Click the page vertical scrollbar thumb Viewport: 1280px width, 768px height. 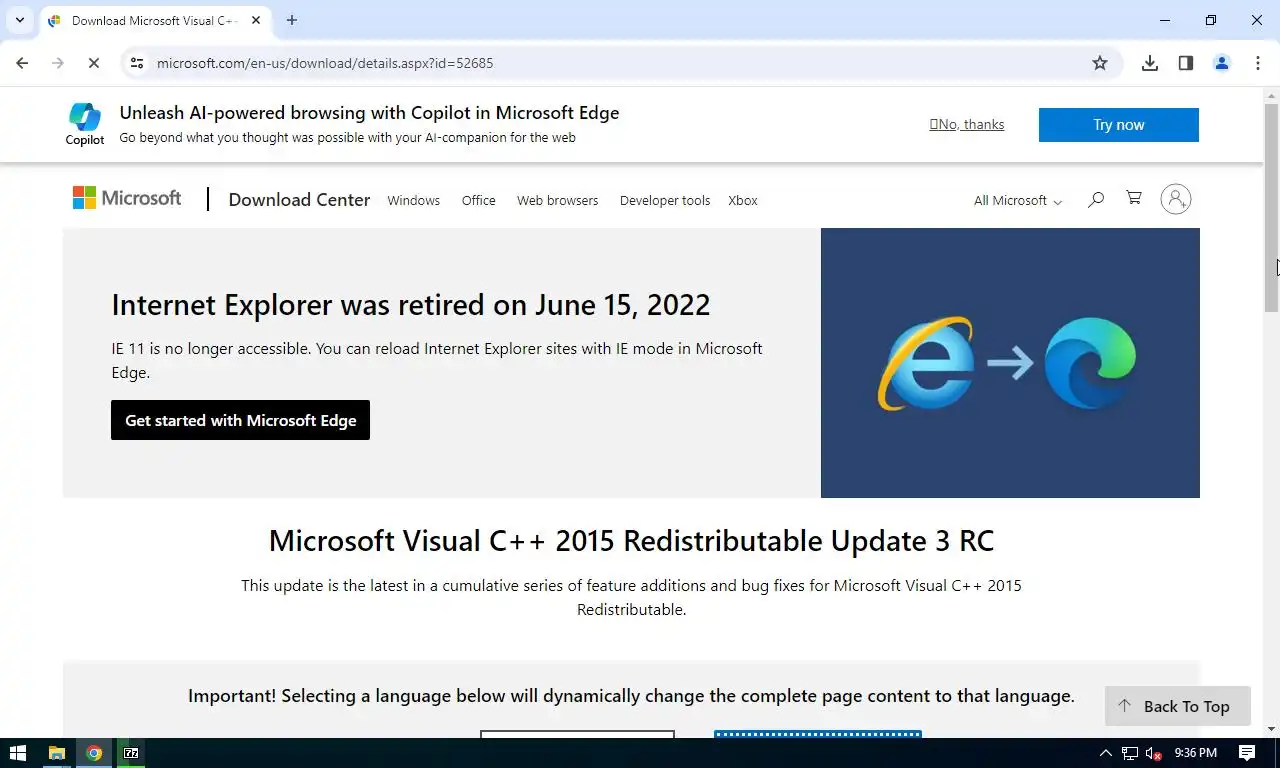tap(1272, 208)
